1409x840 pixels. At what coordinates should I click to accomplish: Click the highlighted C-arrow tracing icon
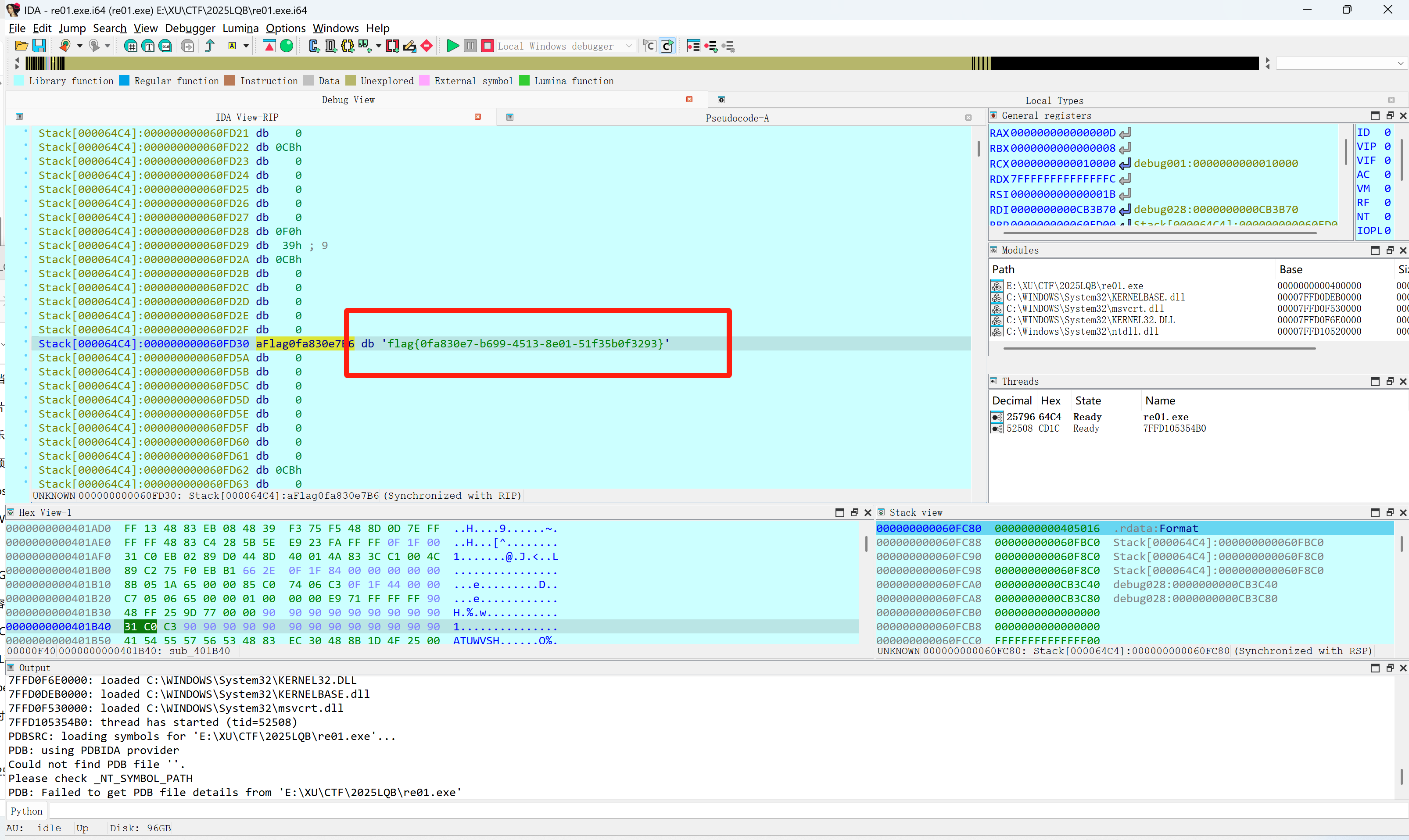click(x=668, y=46)
